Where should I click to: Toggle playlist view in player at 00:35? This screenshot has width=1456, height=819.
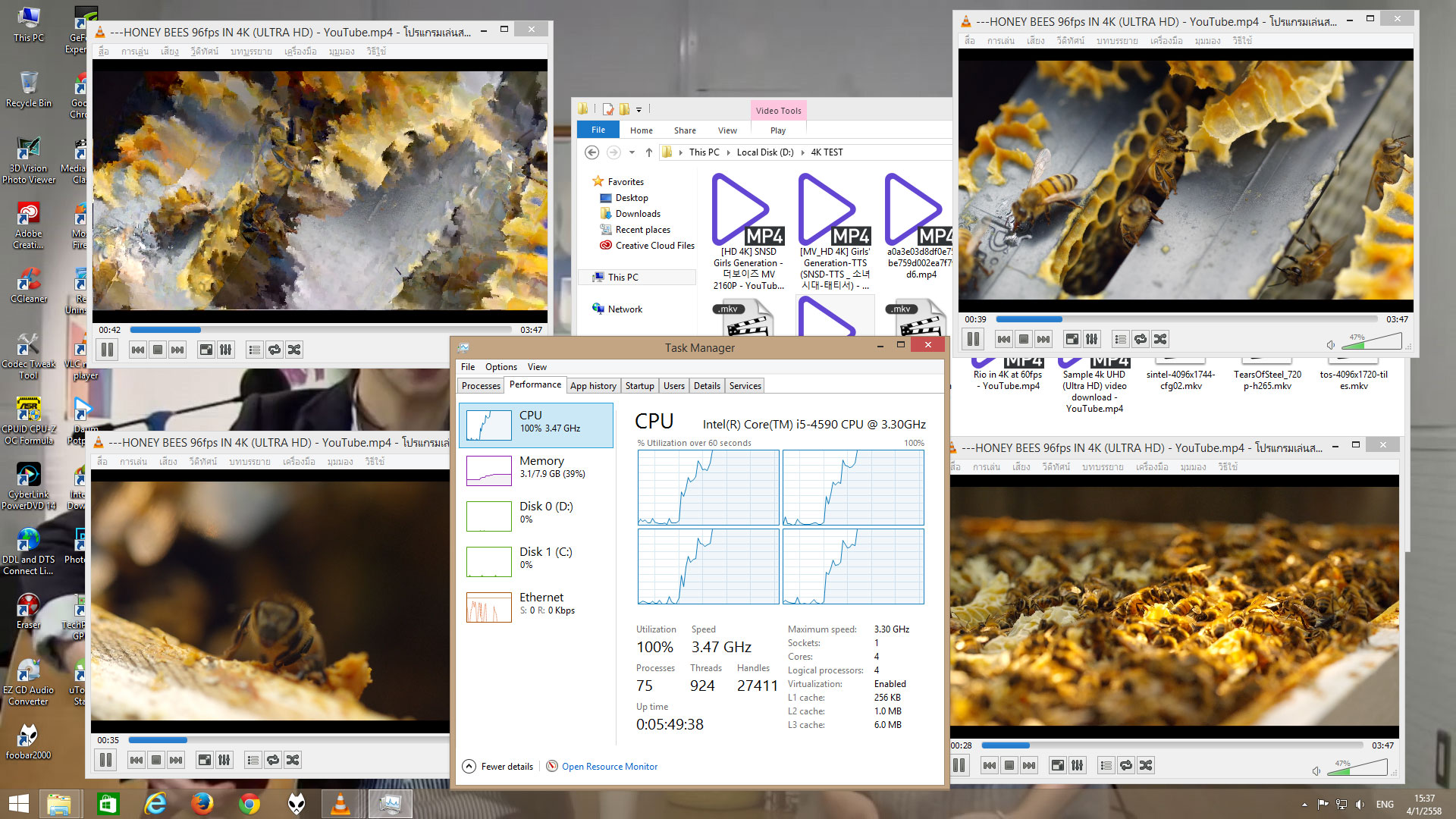tap(253, 760)
